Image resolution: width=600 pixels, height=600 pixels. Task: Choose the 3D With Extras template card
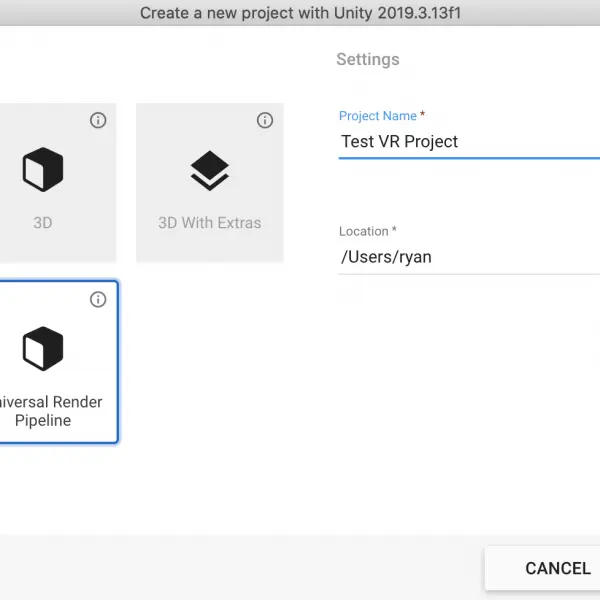coord(210,183)
